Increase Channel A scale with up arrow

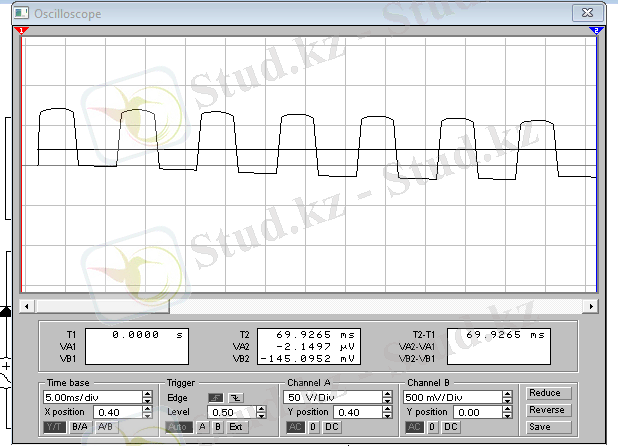(387, 394)
